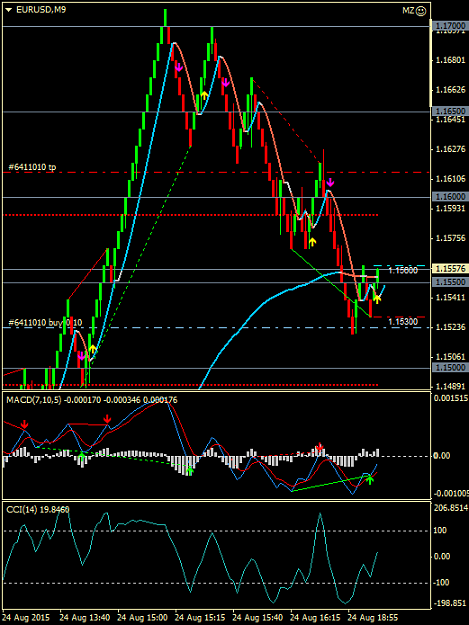Click the MACD scale value -0.001005
469x625 pixels.
pyautogui.click(x=451, y=494)
